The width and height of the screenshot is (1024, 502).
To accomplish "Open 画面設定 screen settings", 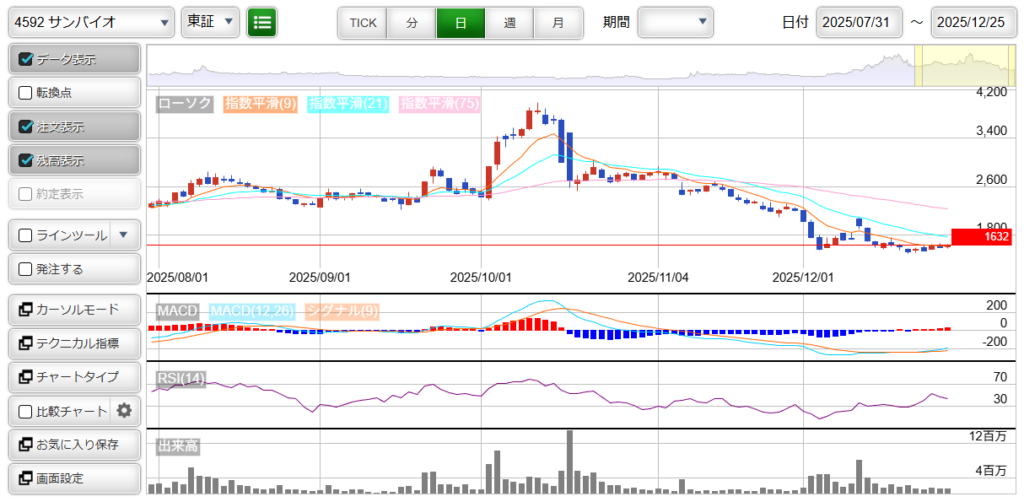I will [x=73, y=478].
